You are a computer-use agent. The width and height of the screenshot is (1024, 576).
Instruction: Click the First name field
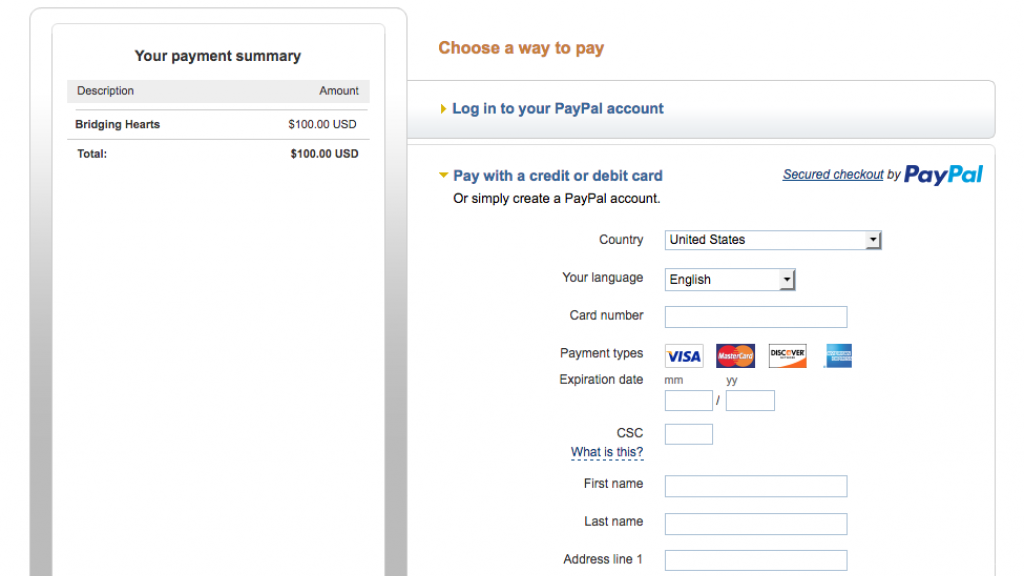pyautogui.click(x=756, y=486)
